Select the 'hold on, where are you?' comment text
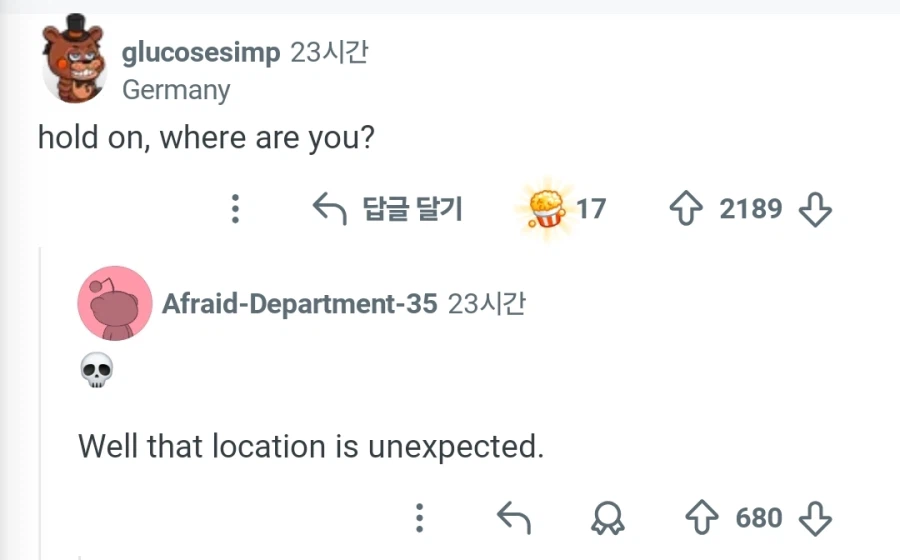The height and width of the screenshot is (560, 900). click(206, 138)
